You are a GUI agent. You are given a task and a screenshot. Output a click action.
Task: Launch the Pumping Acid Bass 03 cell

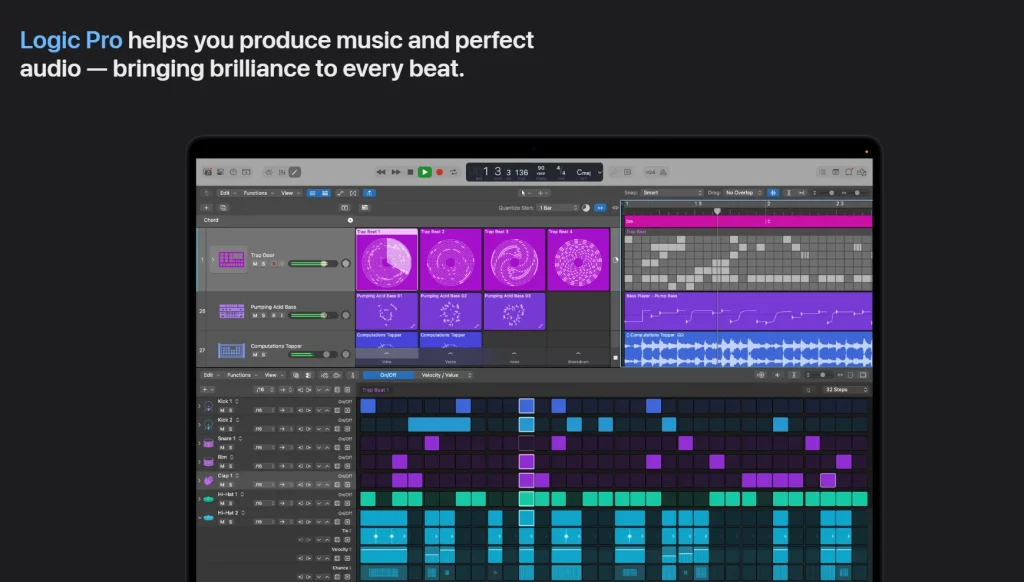point(515,311)
